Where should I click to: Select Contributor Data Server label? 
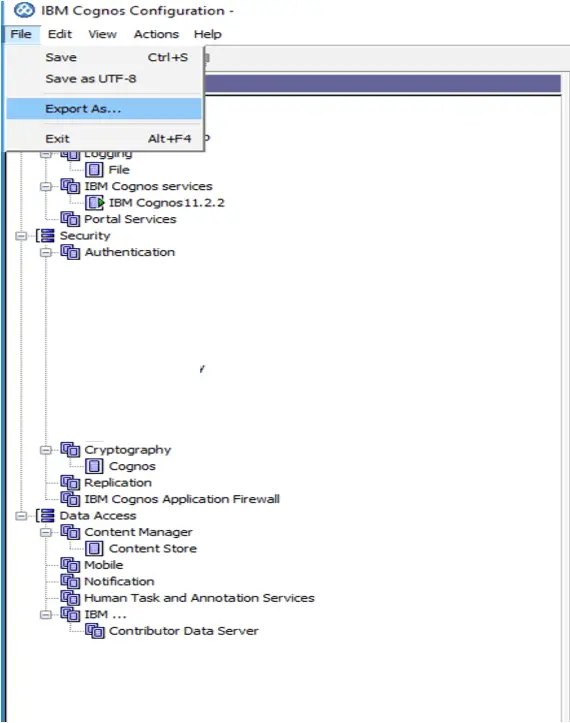(184, 631)
